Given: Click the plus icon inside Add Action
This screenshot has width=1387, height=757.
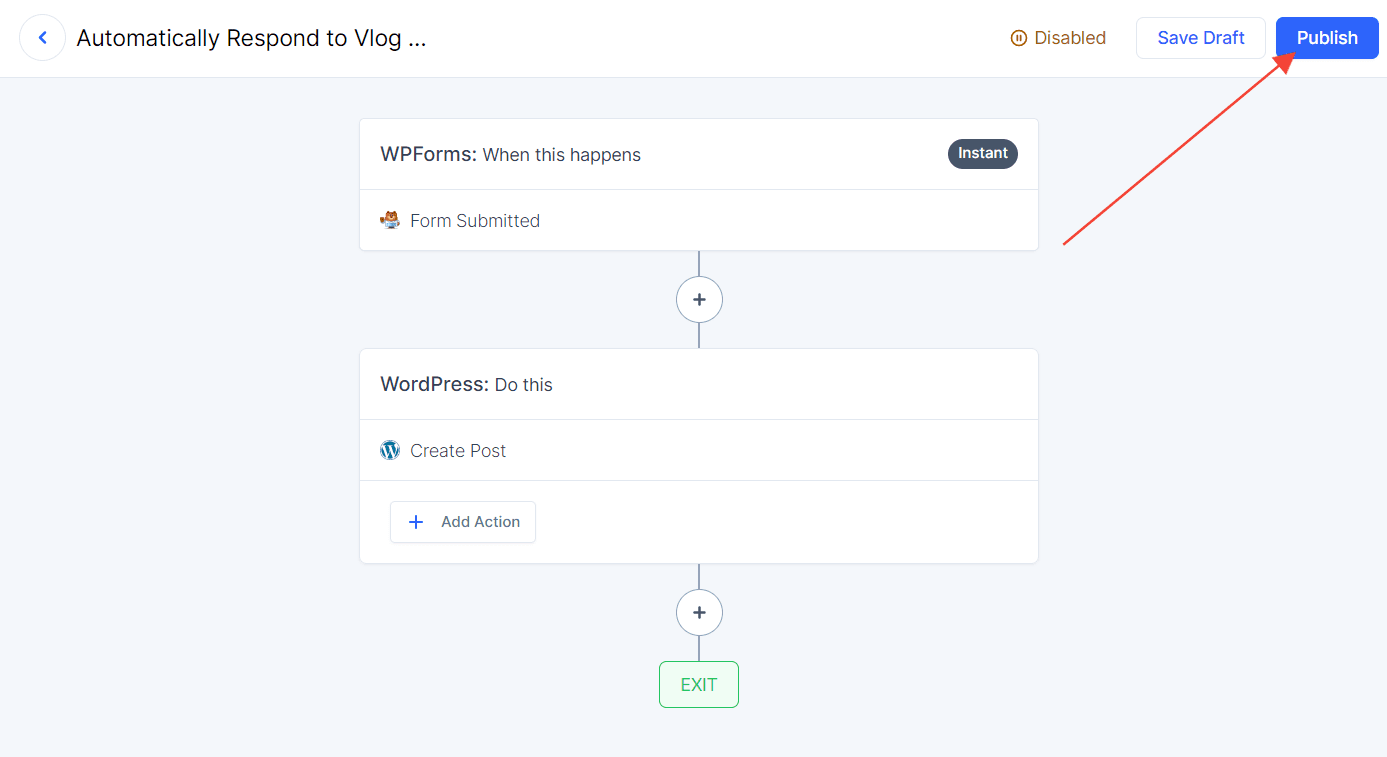Looking at the screenshot, I should [416, 522].
